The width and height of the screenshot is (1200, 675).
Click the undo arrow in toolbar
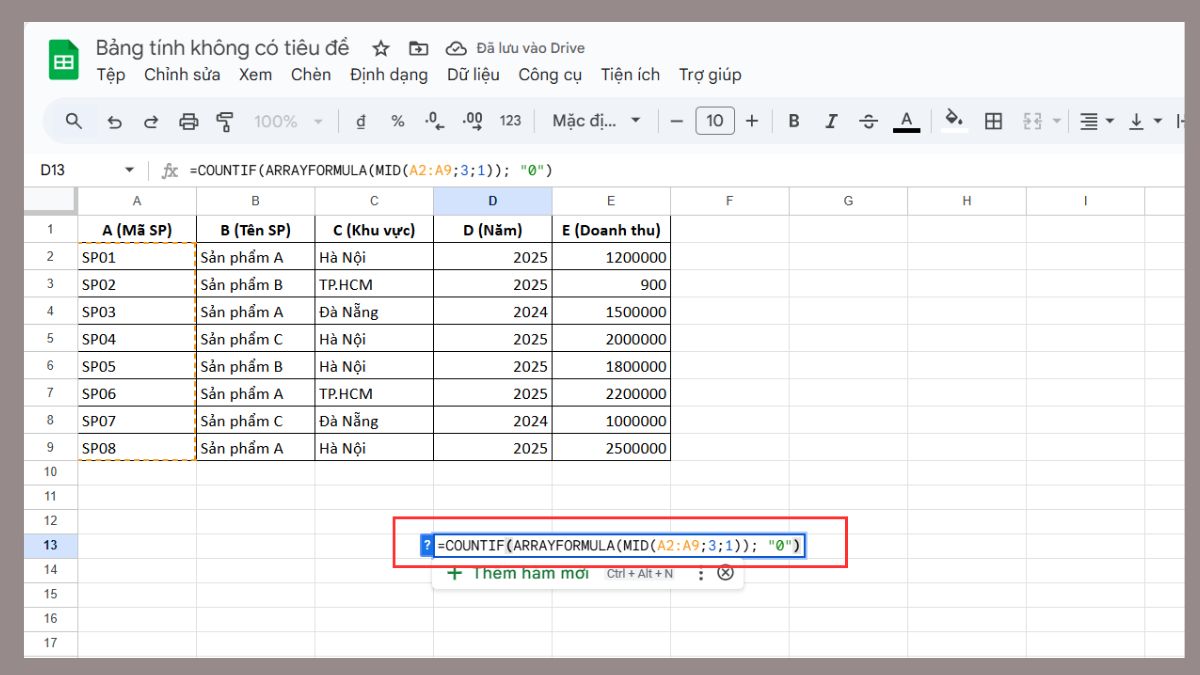[x=114, y=121]
